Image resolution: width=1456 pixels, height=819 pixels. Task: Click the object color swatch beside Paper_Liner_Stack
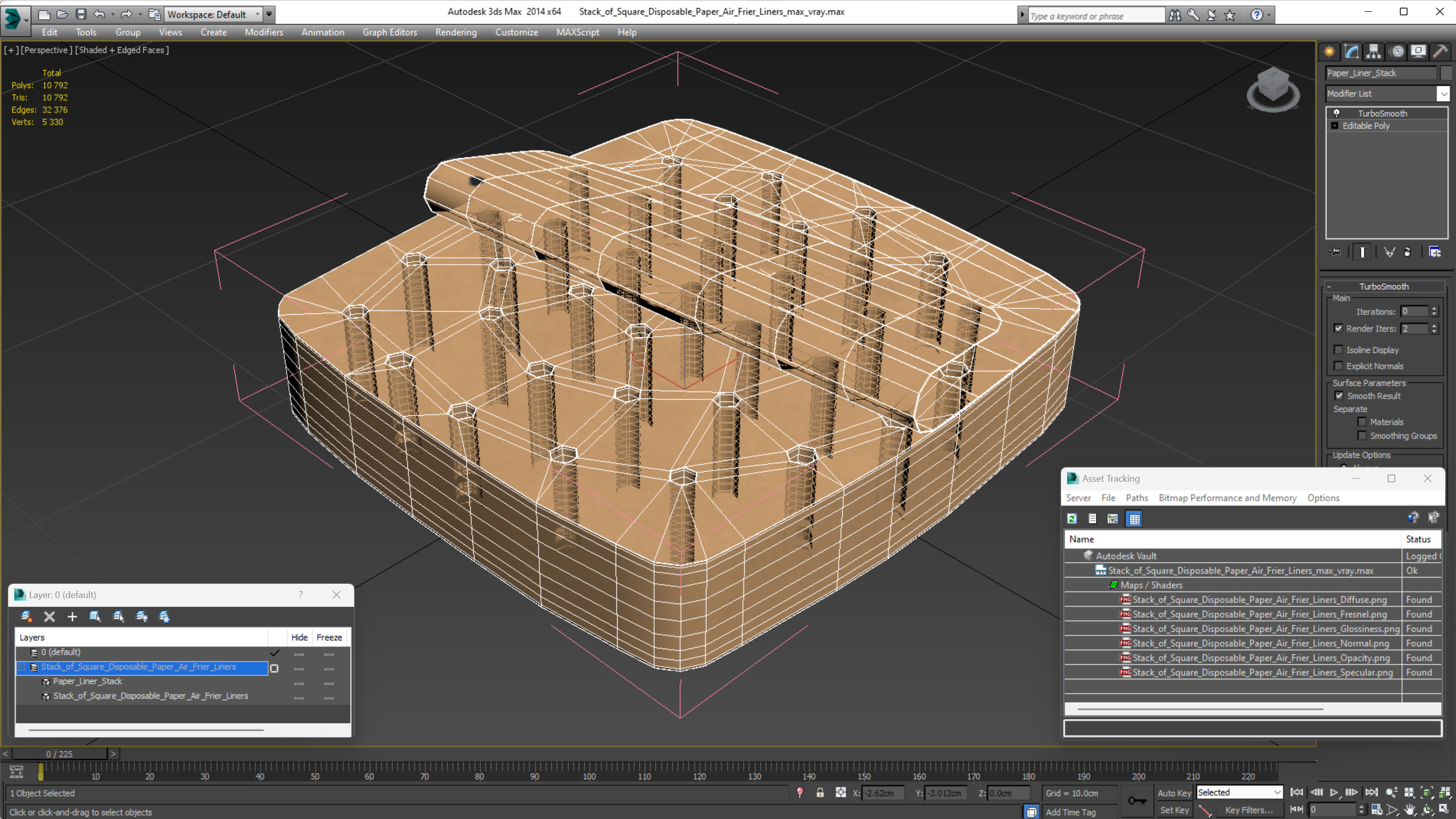pos(1446,73)
